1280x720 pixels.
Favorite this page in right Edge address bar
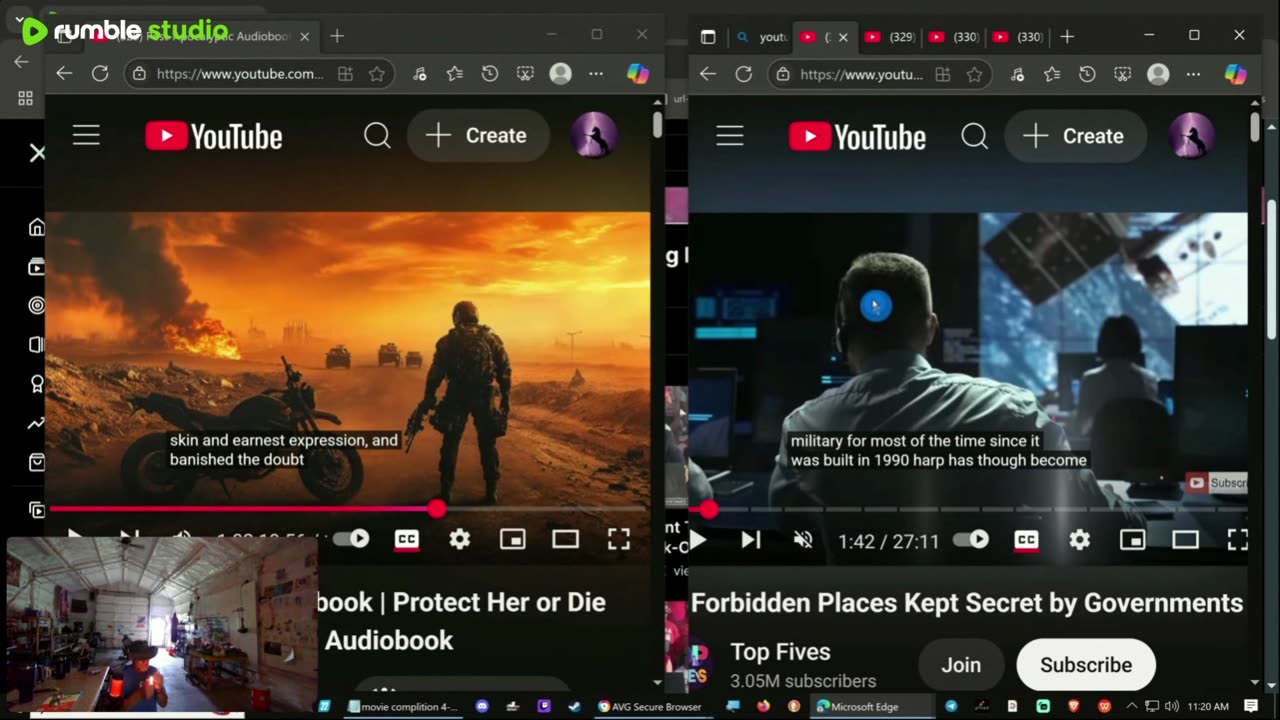click(974, 74)
